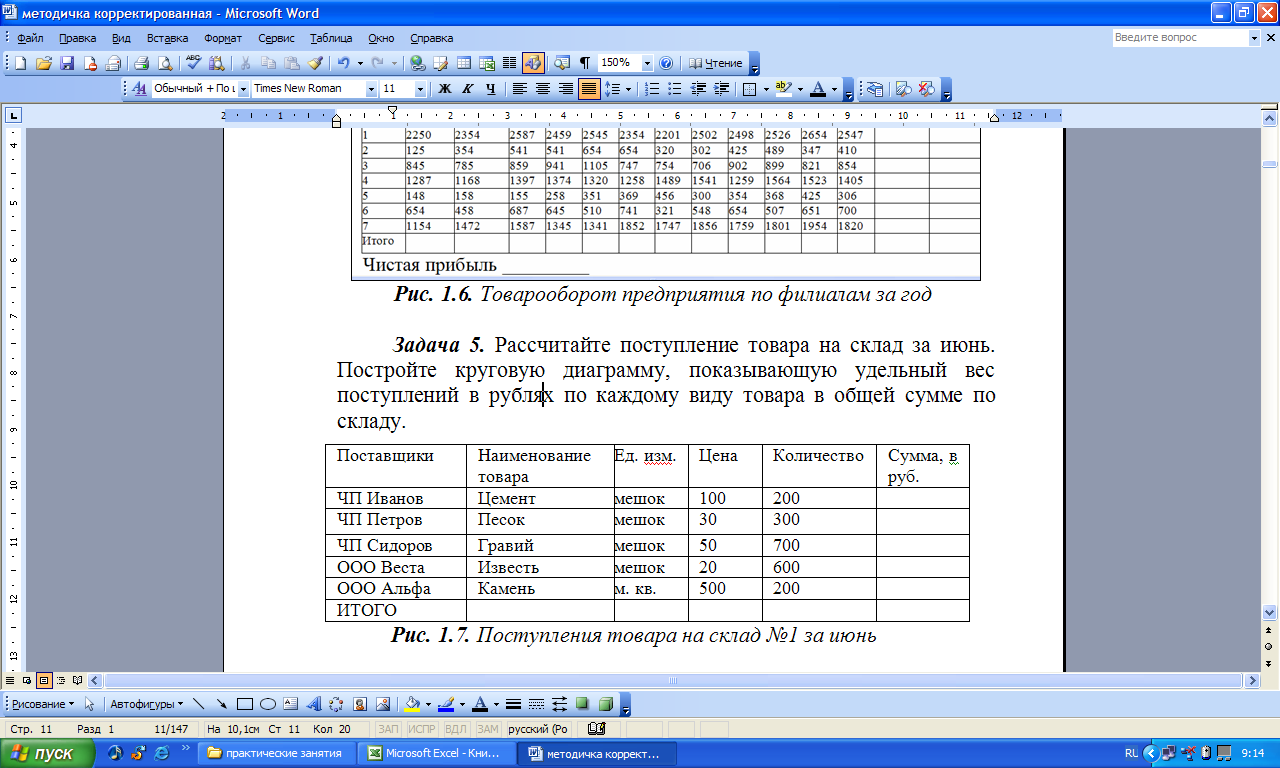Image resolution: width=1280 pixels, height=768 pixels.
Task: Insert a WordArt object
Action: pos(313,703)
